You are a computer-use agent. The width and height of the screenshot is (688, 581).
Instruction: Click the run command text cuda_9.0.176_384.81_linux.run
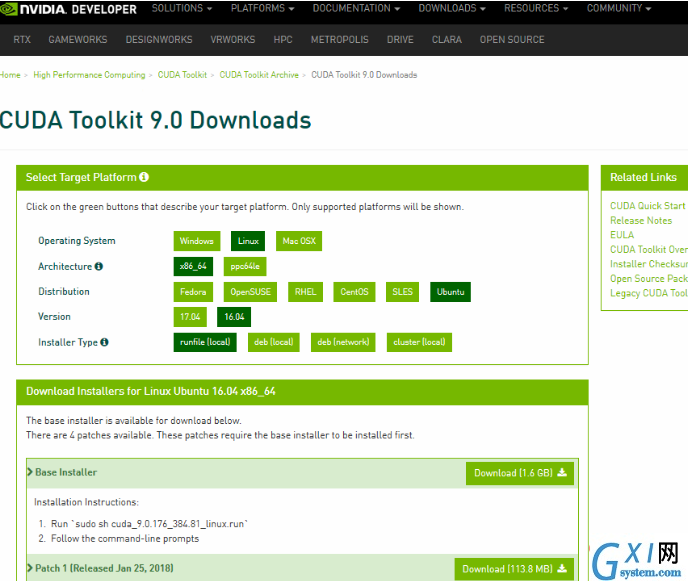pyautogui.click(x=178, y=524)
